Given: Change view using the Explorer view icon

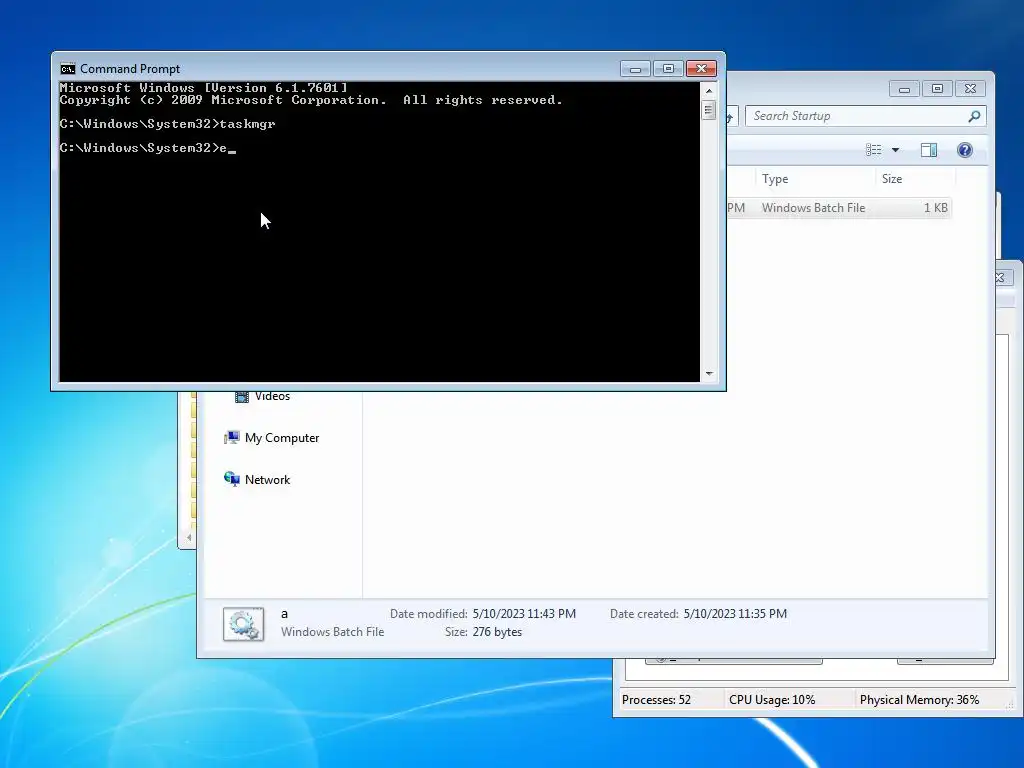Looking at the screenshot, I should coord(874,150).
